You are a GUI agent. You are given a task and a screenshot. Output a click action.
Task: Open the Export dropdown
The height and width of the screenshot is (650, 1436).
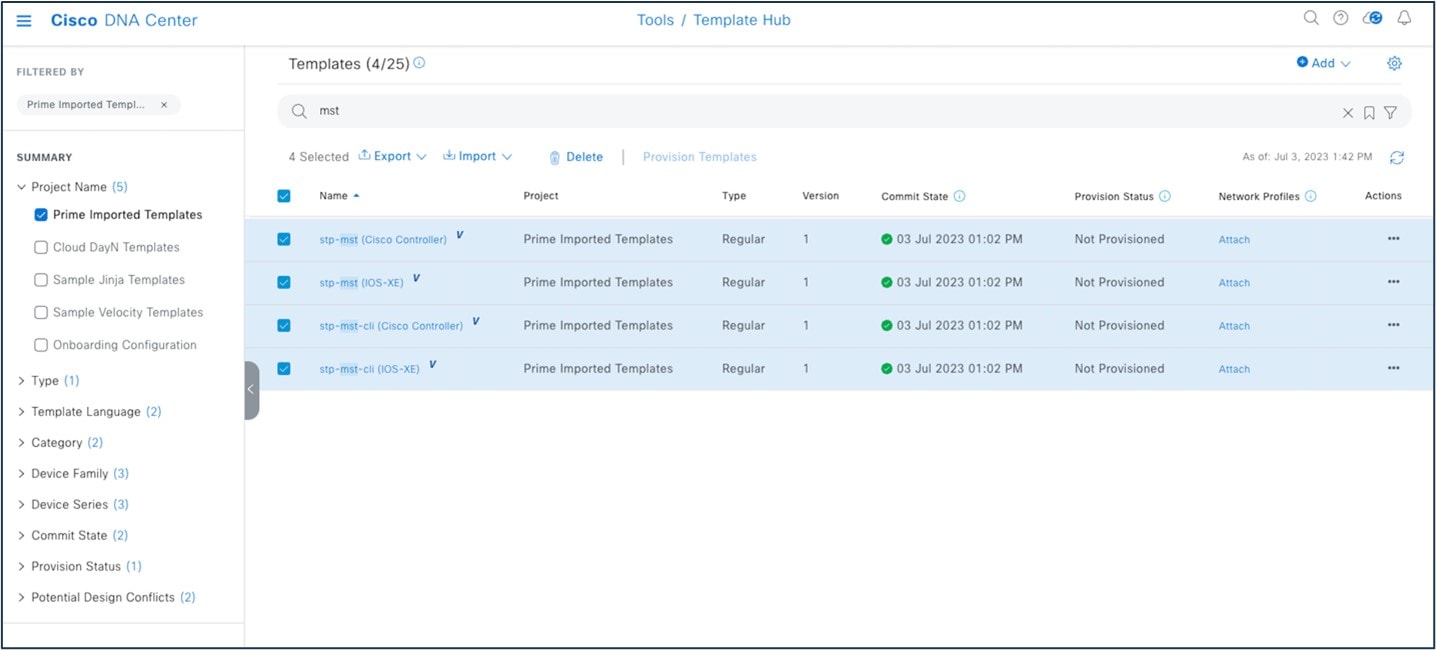(x=392, y=156)
